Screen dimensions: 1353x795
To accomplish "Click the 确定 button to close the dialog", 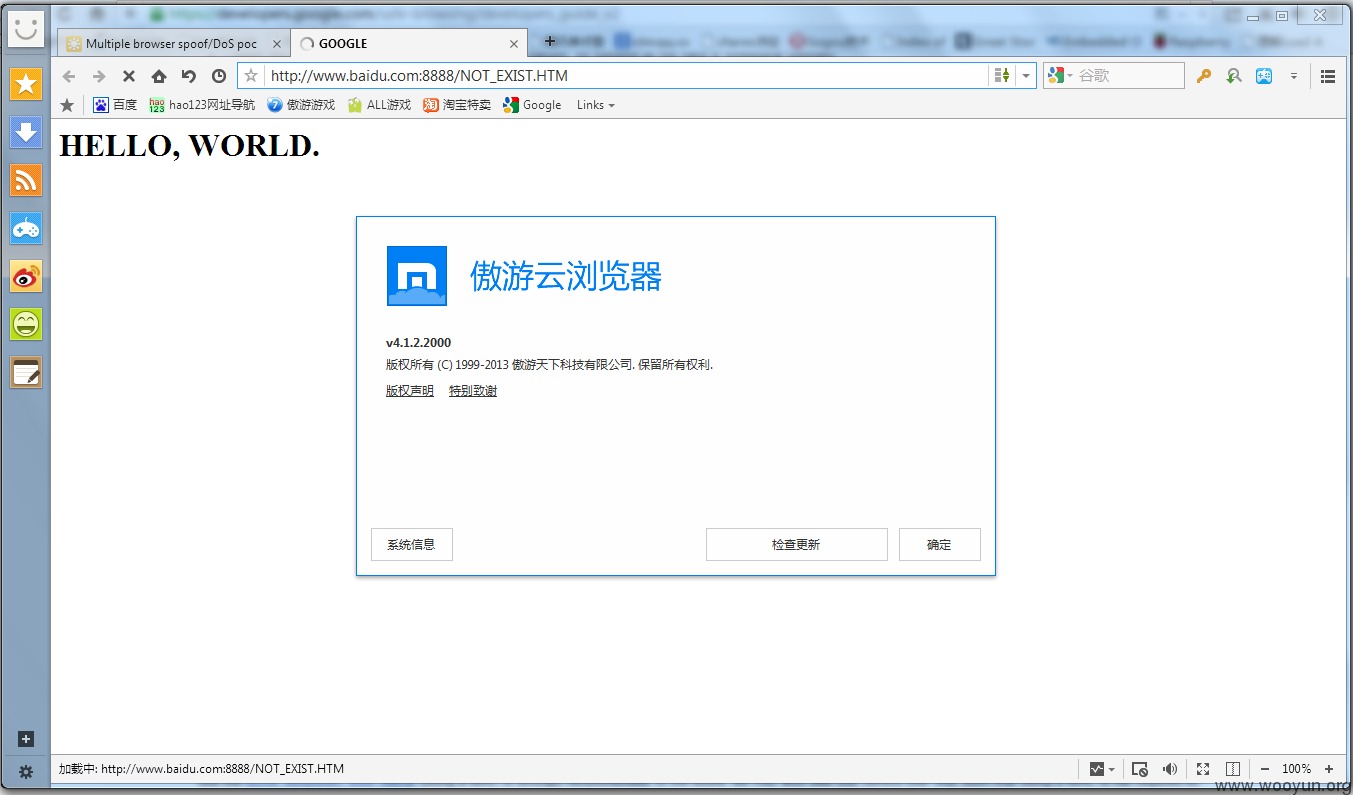I will coord(939,545).
